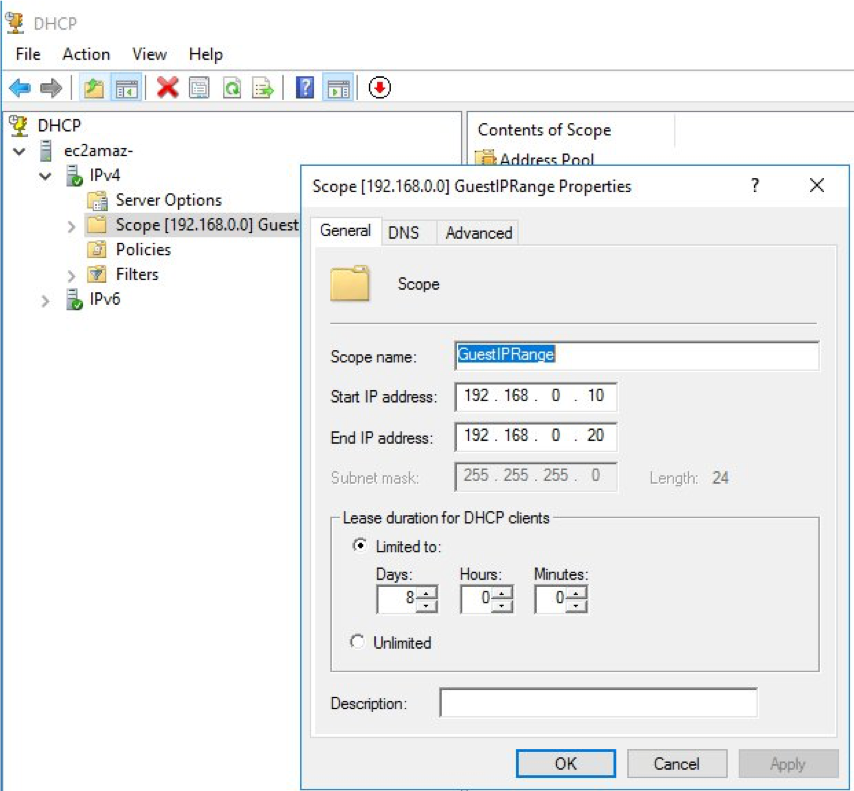The width and height of the screenshot is (854, 791).
Task: Select the 'Limited to' lease duration option
Action: pos(358,546)
